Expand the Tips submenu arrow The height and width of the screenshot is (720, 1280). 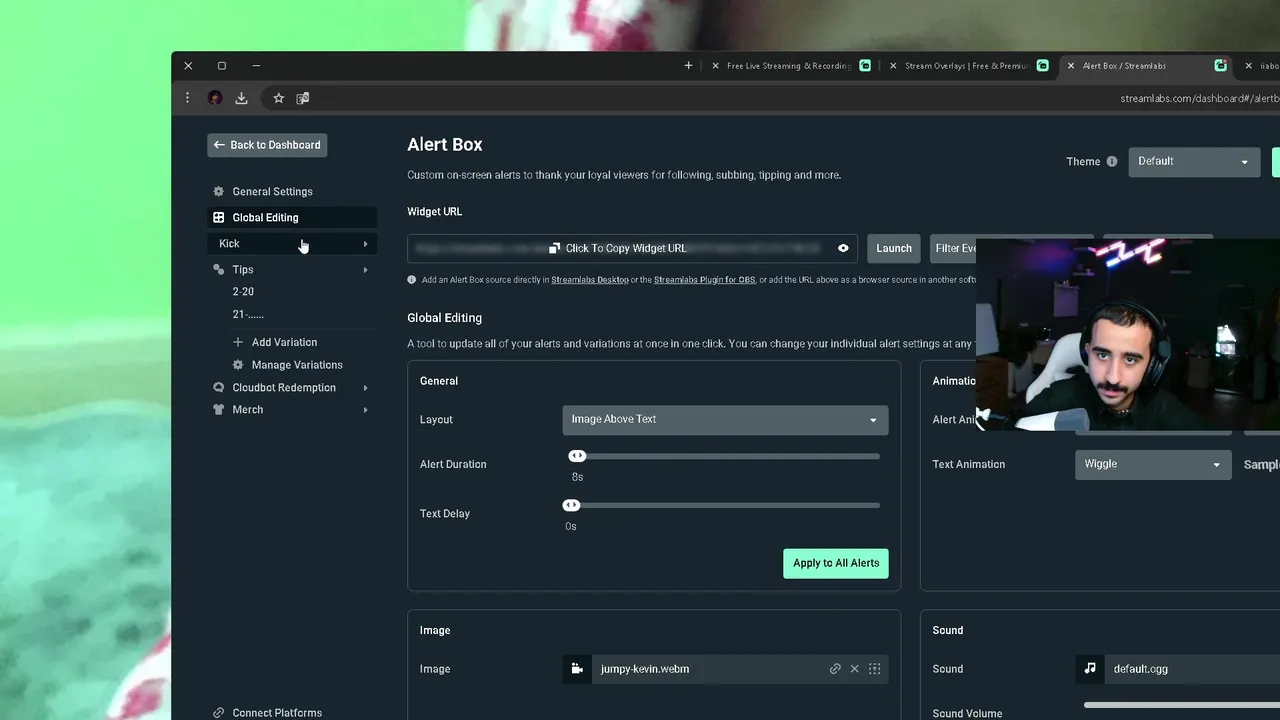[x=365, y=270]
